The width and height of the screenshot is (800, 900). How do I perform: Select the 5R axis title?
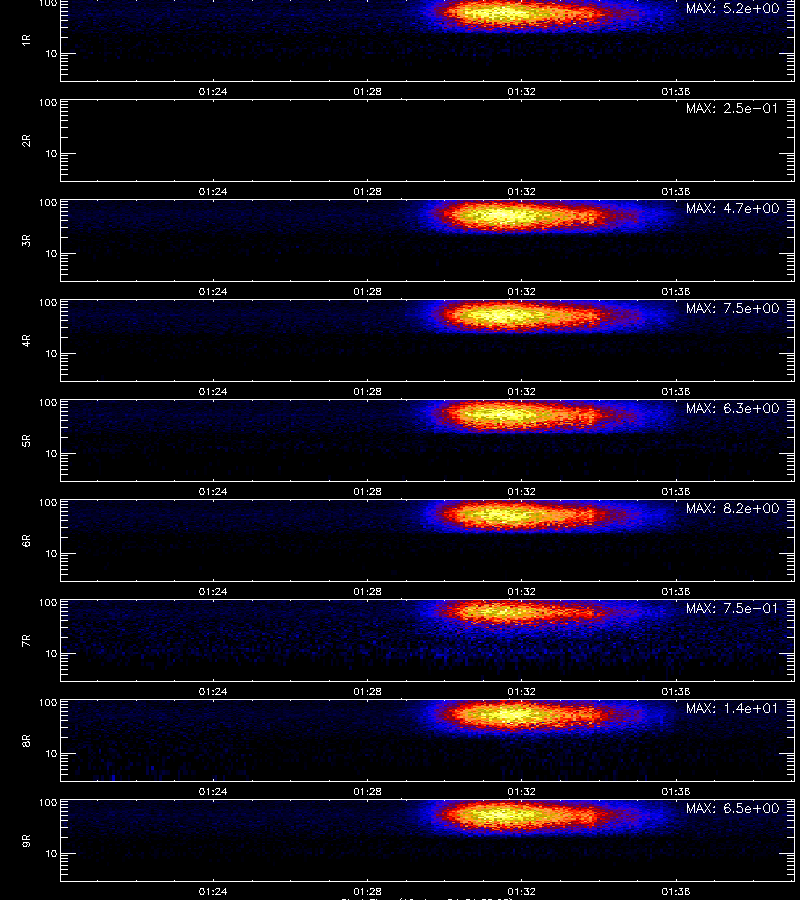[x=26, y=440]
